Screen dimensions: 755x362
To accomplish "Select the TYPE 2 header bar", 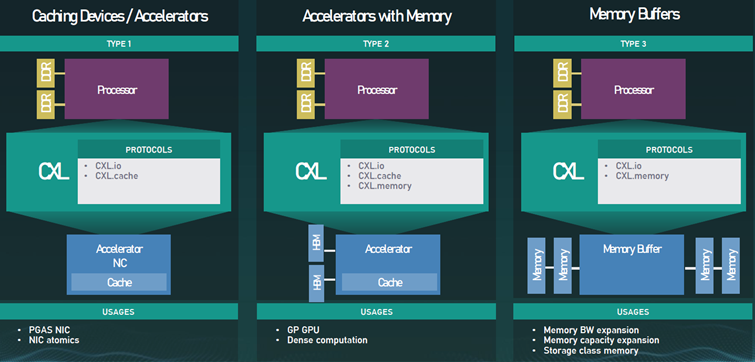I will [376, 44].
